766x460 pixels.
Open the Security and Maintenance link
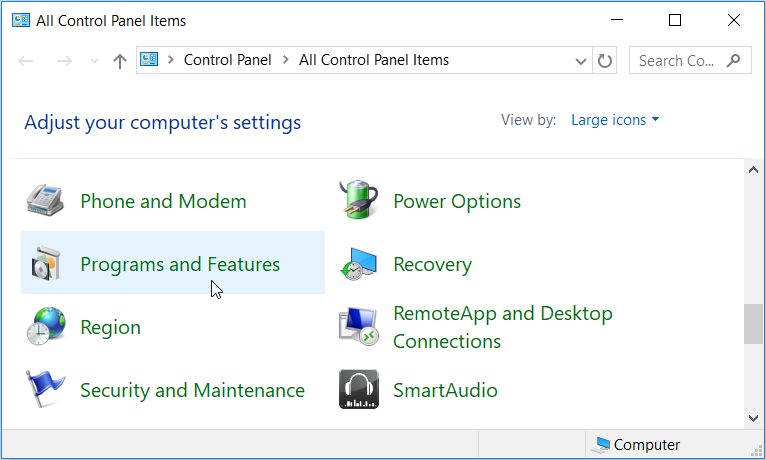tap(192, 390)
